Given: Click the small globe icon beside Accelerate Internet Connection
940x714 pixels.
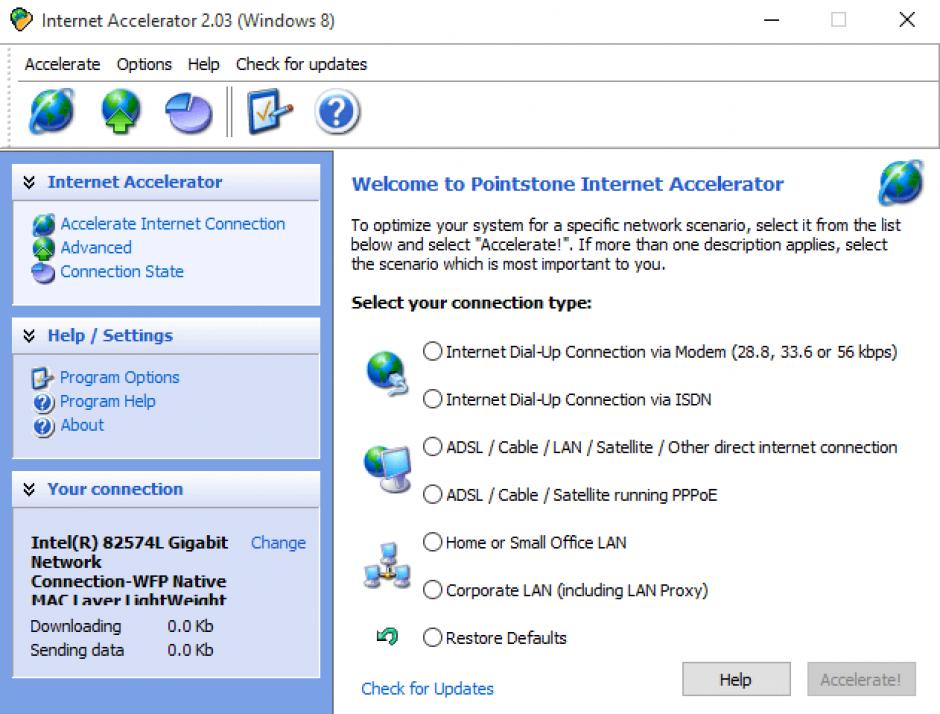Looking at the screenshot, I should 43,224.
